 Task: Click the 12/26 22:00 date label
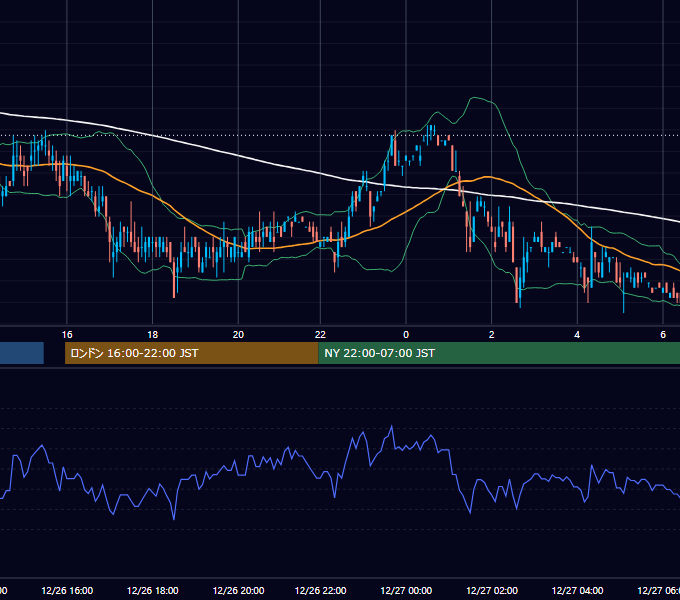320,590
